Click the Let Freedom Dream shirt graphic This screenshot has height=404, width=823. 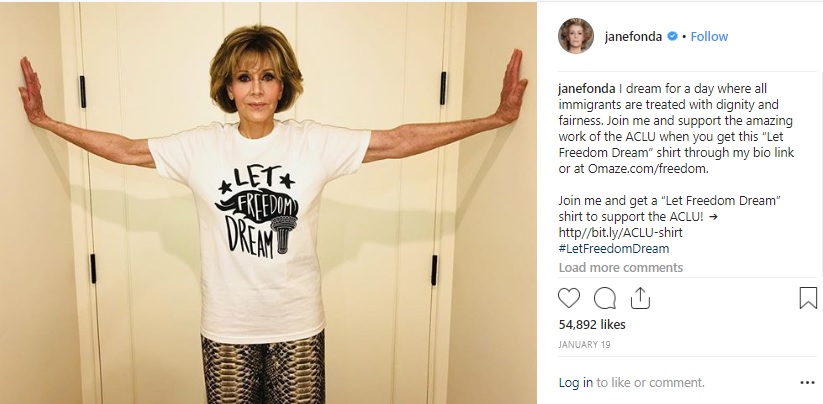coord(257,212)
